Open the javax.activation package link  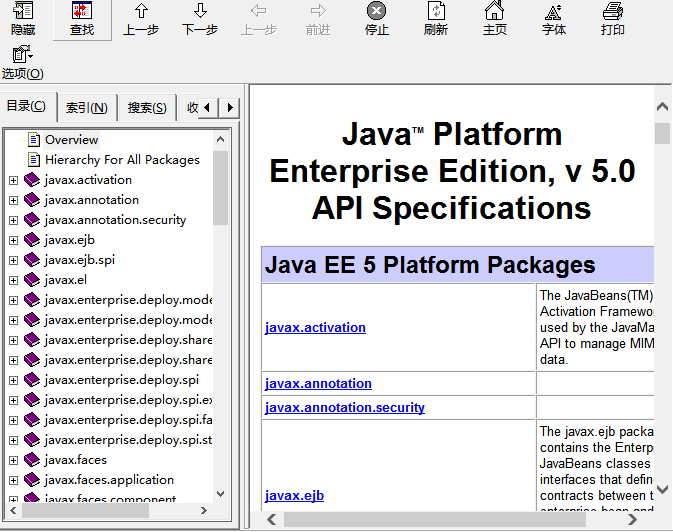point(315,327)
